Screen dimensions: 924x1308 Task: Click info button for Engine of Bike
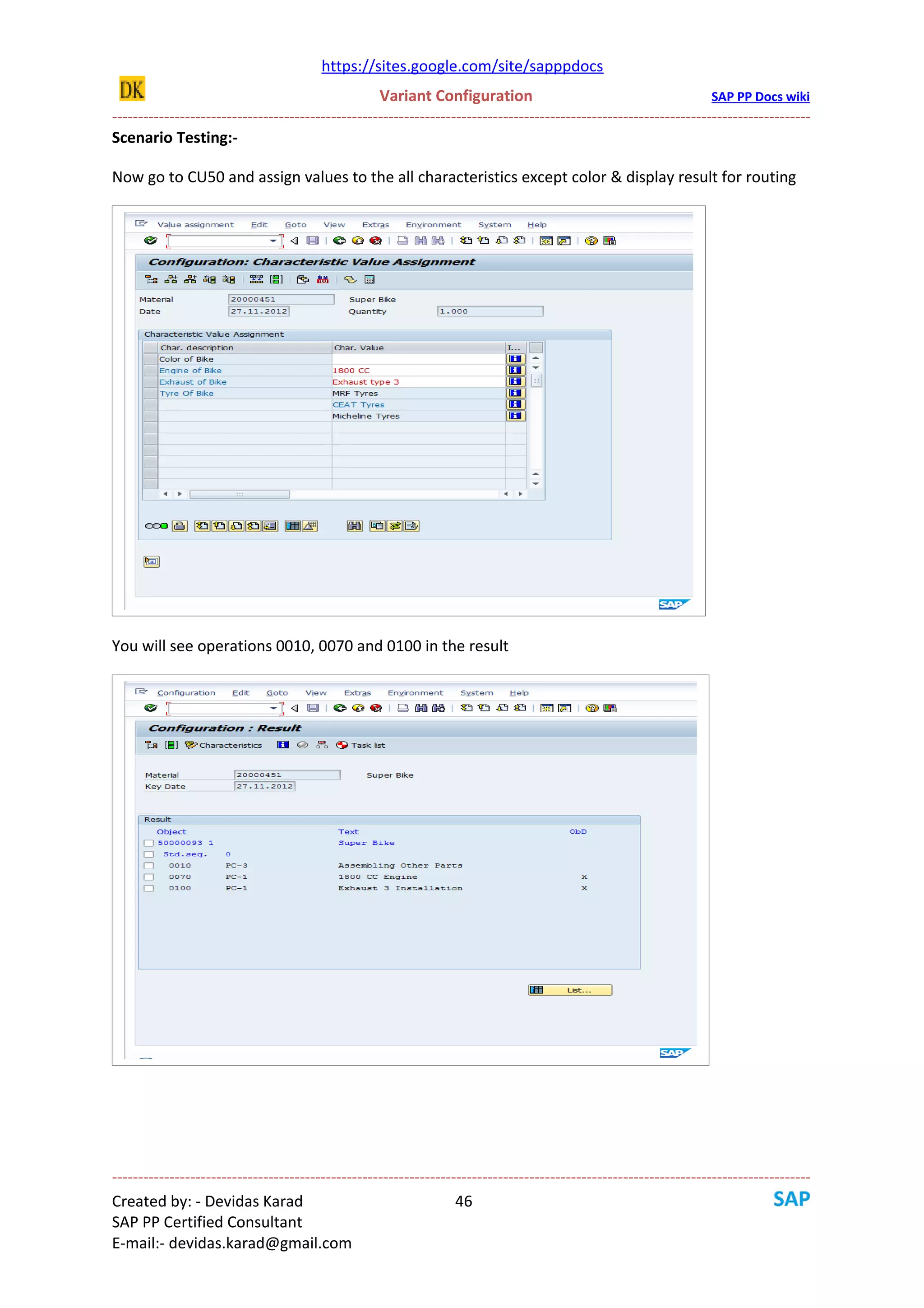(x=515, y=370)
